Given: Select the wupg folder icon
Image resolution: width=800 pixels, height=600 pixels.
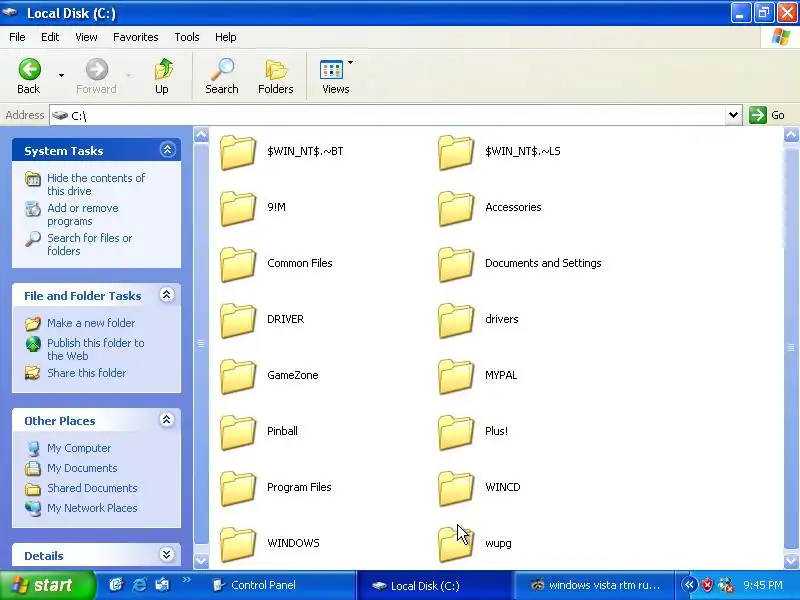Looking at the screenshot, I should (456, 544).
